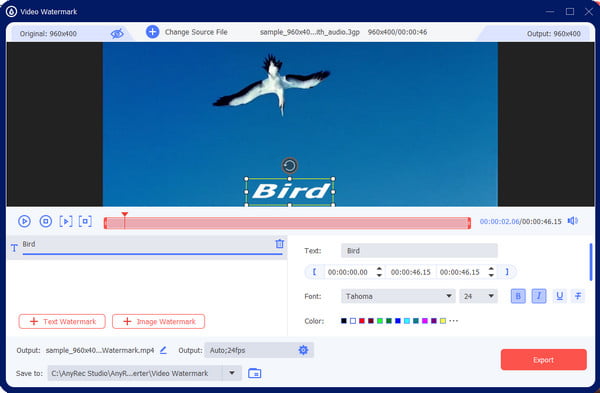Increase the start time 00:00:00.00 stepper

pos(379,269)
